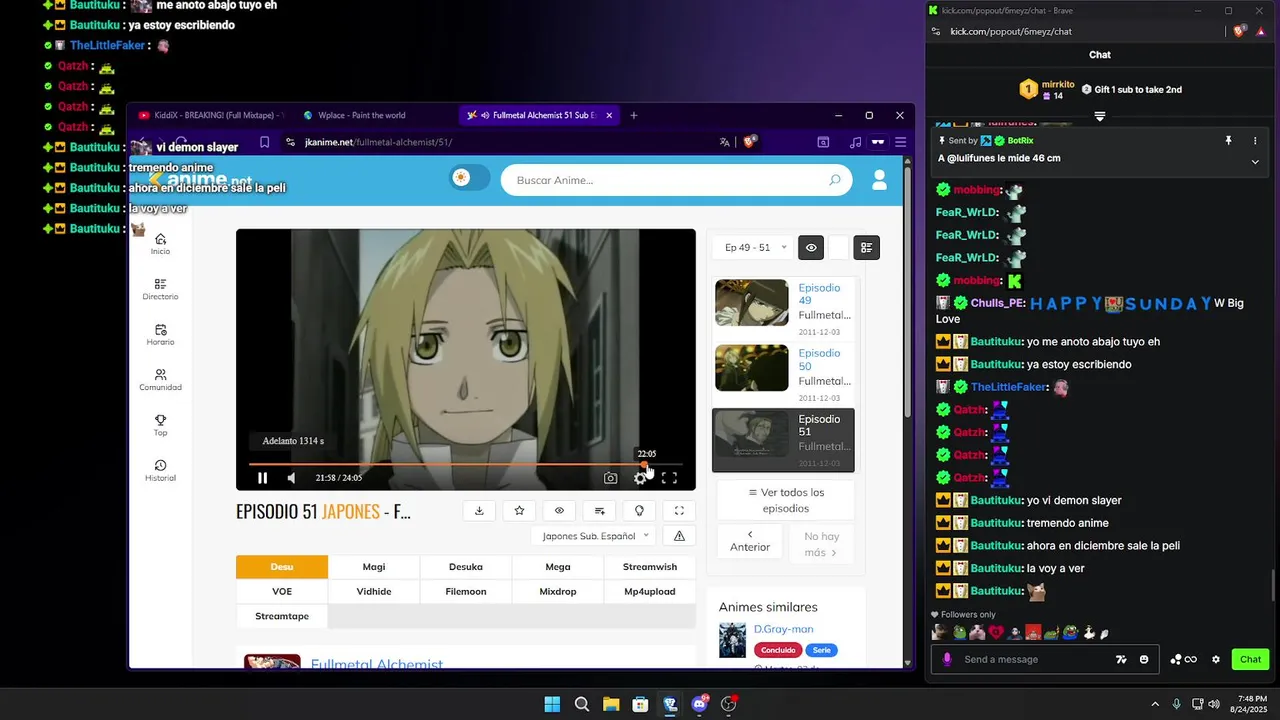This screenshot has width=1280, height=720.
Task: Unpin the pinned BotRix message
Action: tap(1229, 141)
